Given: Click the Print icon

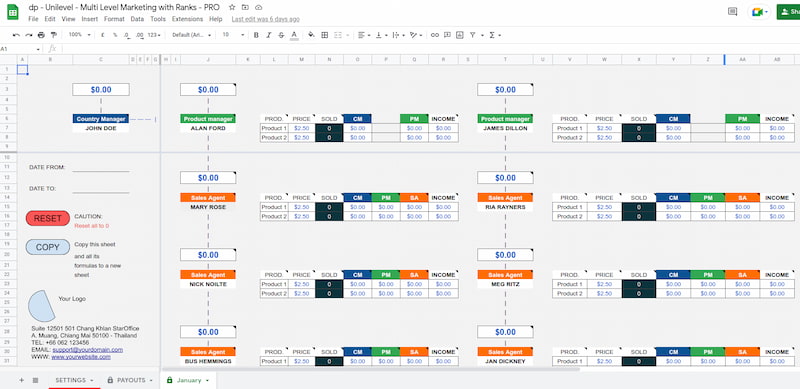Looking at the screenshot, I should pyautogui.click(x=41, y=35).
